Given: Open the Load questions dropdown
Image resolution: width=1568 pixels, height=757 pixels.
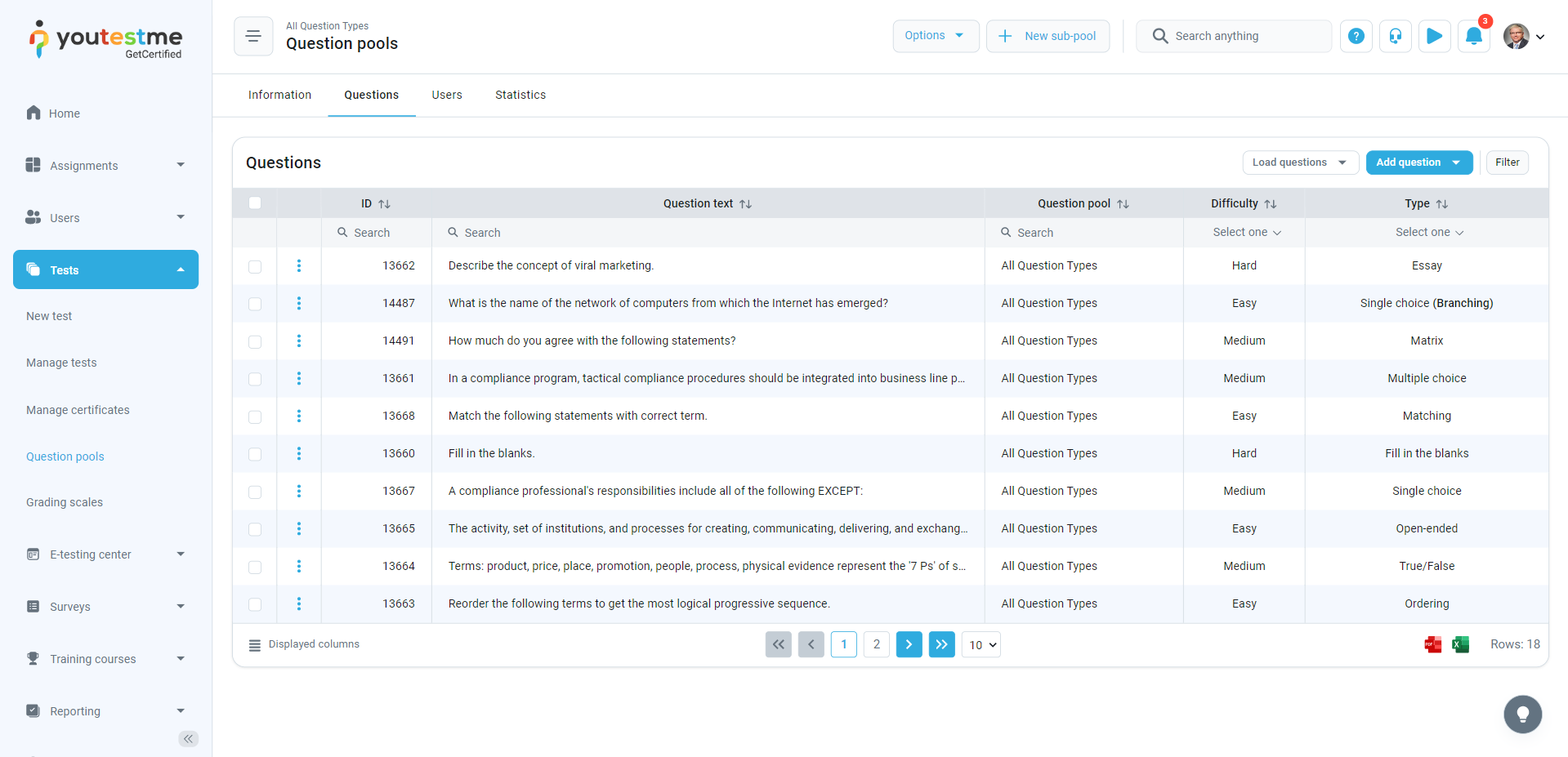Looking at the screenshot, I should [x=1299, y=163].
